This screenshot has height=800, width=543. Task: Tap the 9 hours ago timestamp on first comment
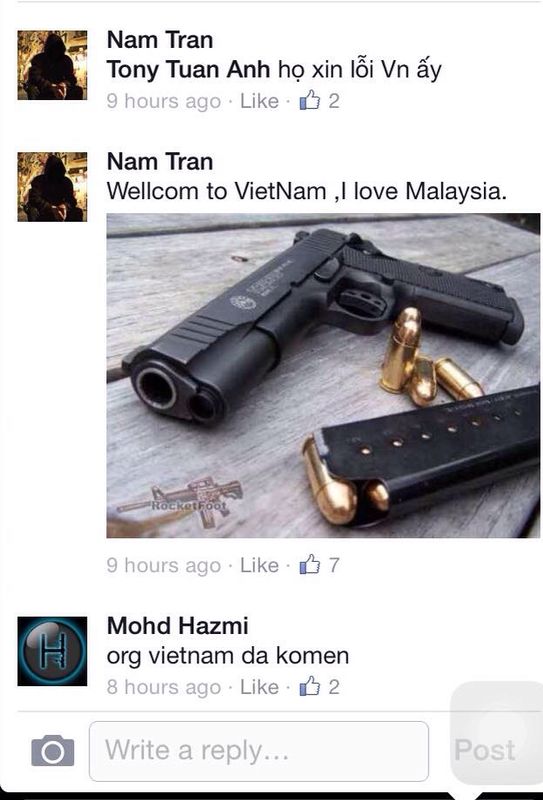click(164, 101)
